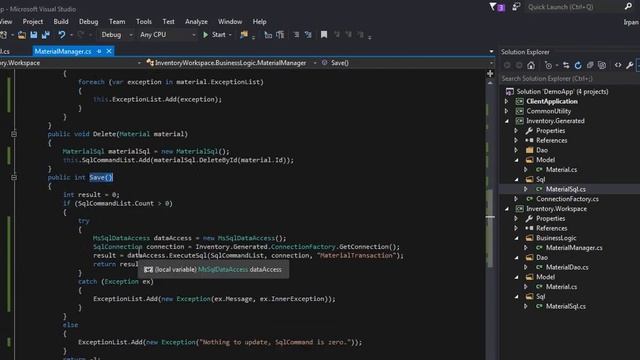
Task: Collapse the Inventory.Workspace project node
Action: click(x=507, y=209)
